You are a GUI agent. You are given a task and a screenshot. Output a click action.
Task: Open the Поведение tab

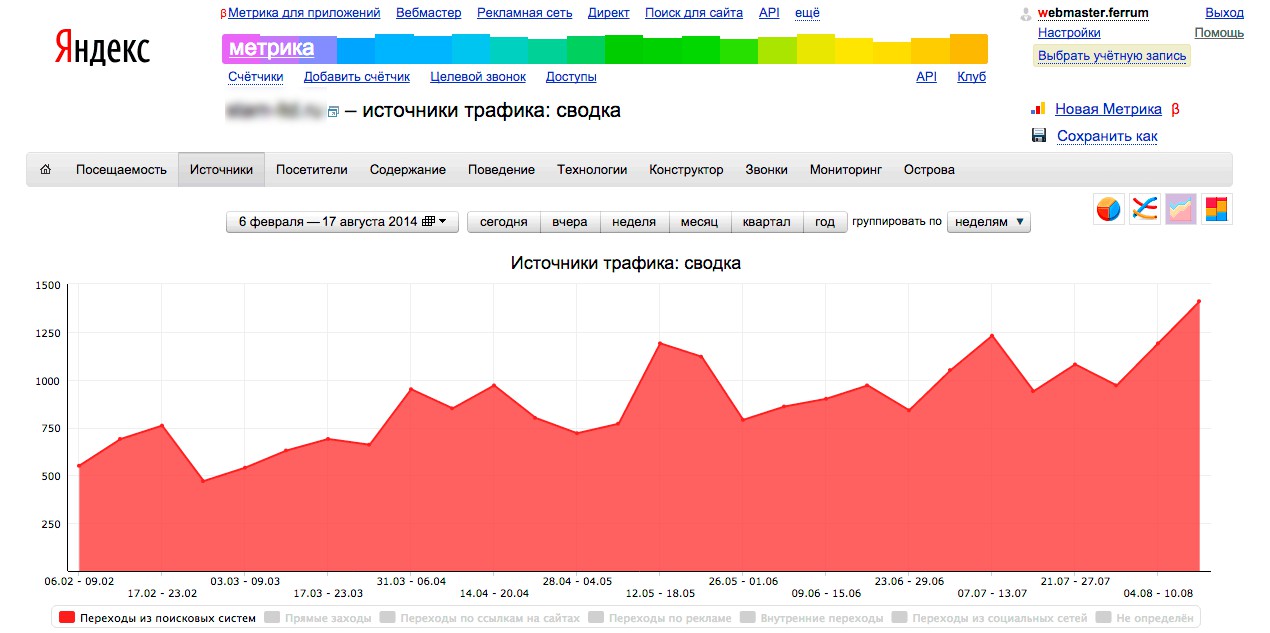501,170
